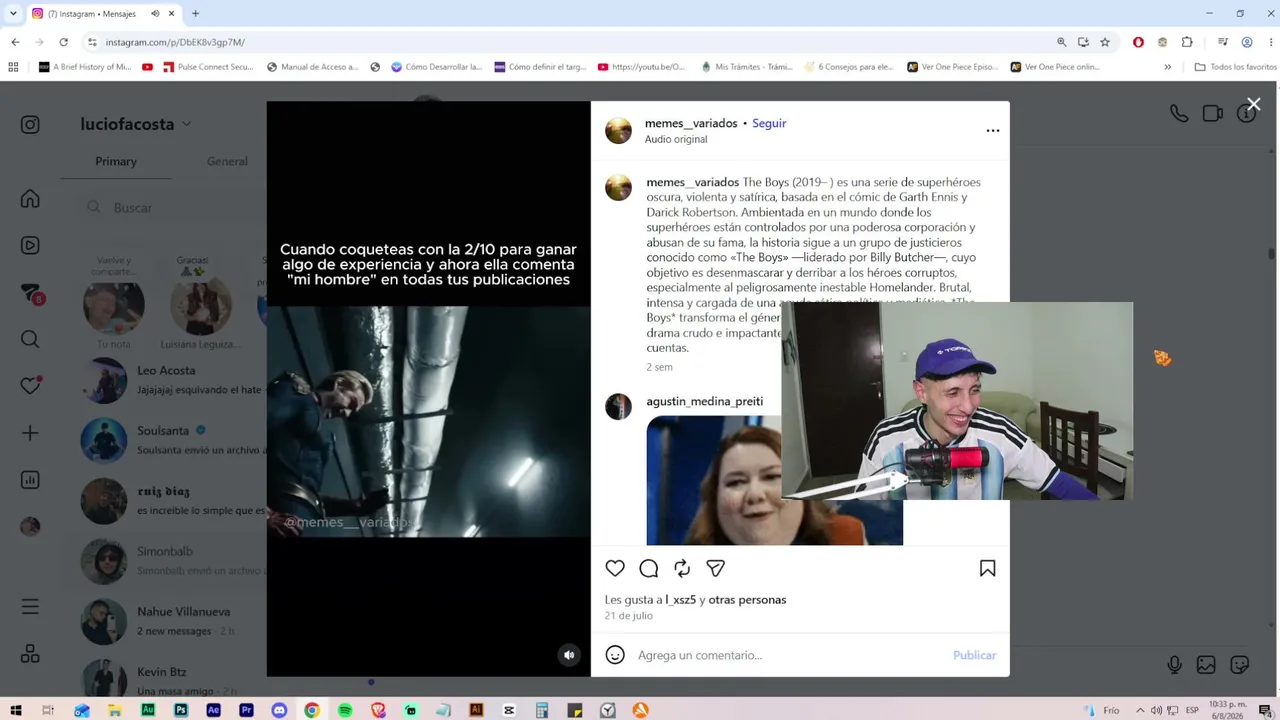Open Spotify from the Windows taskbar

click(x=345, y=710)
